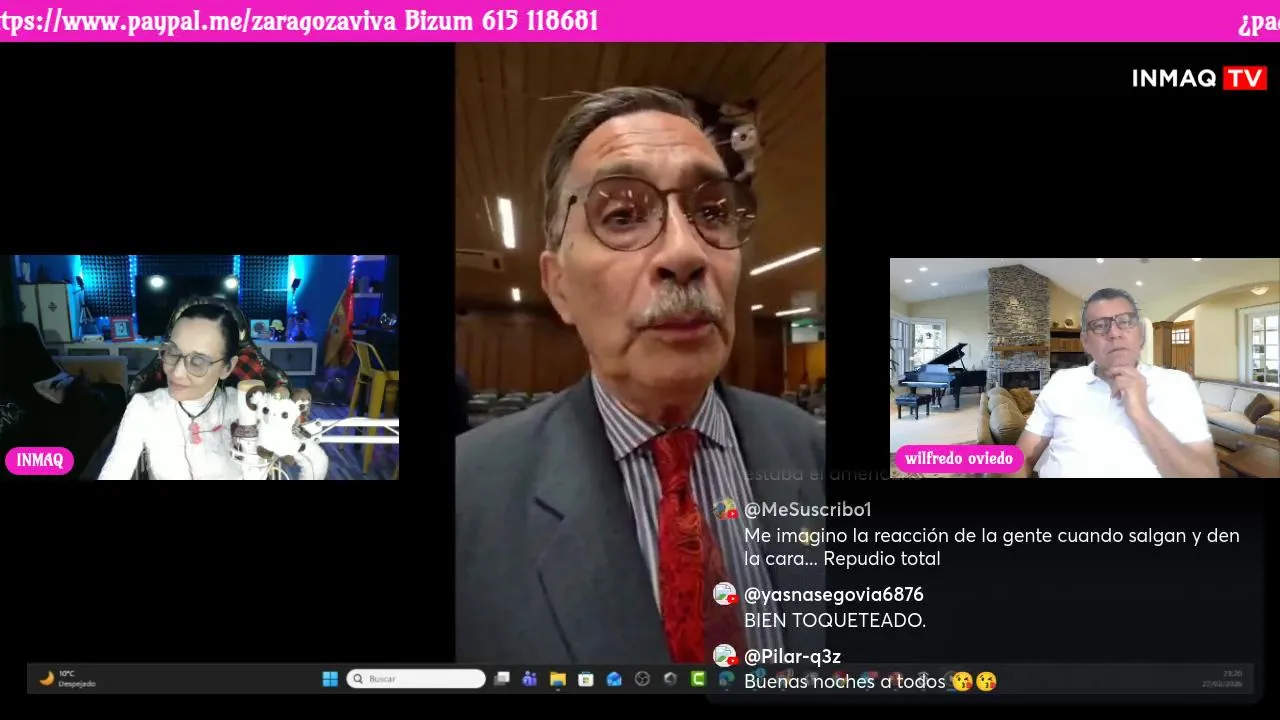This screenshot has width=1280, height=720.
Task: Open the weather widget showing 10°C
Action: [67, 679]
